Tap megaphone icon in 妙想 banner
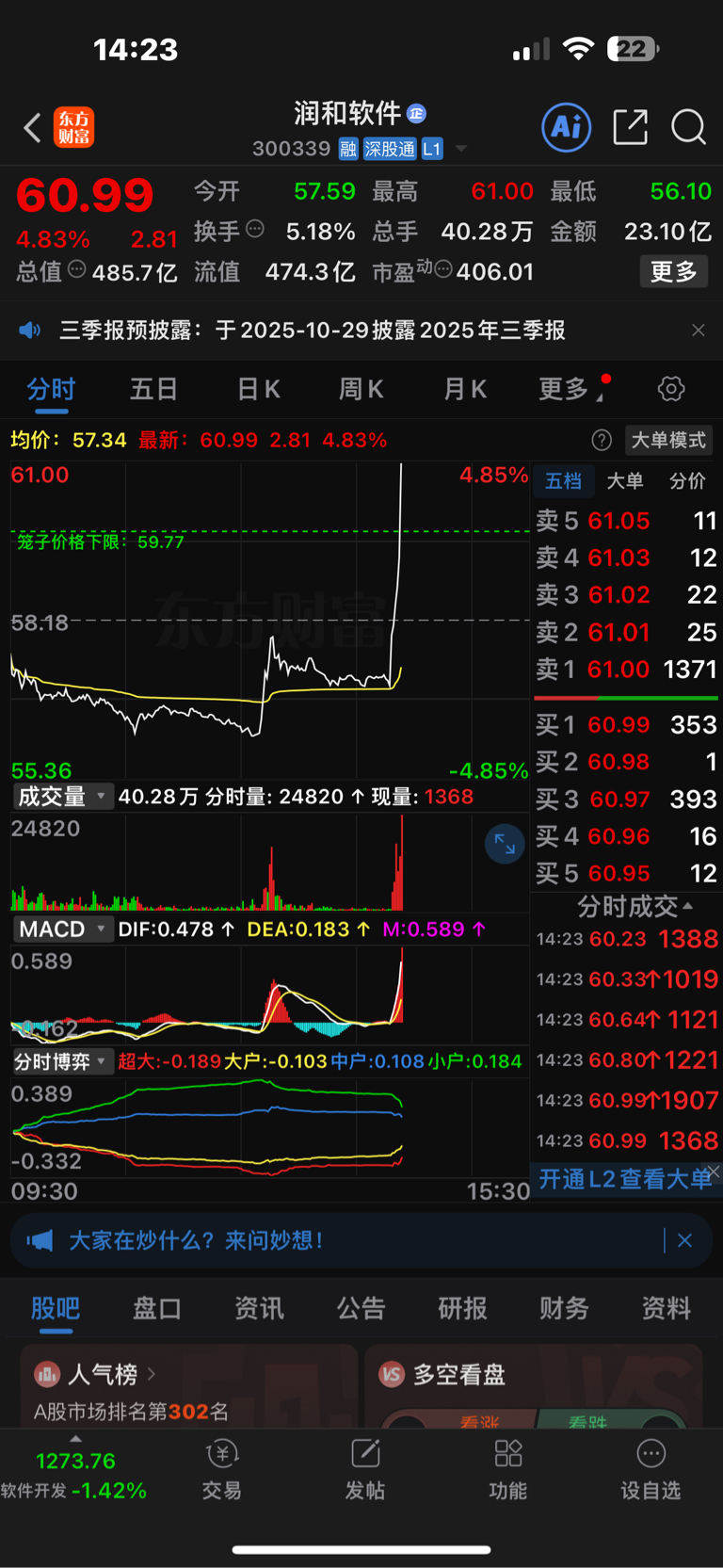The image size is (723, 1568). (x=40, y=1240)
